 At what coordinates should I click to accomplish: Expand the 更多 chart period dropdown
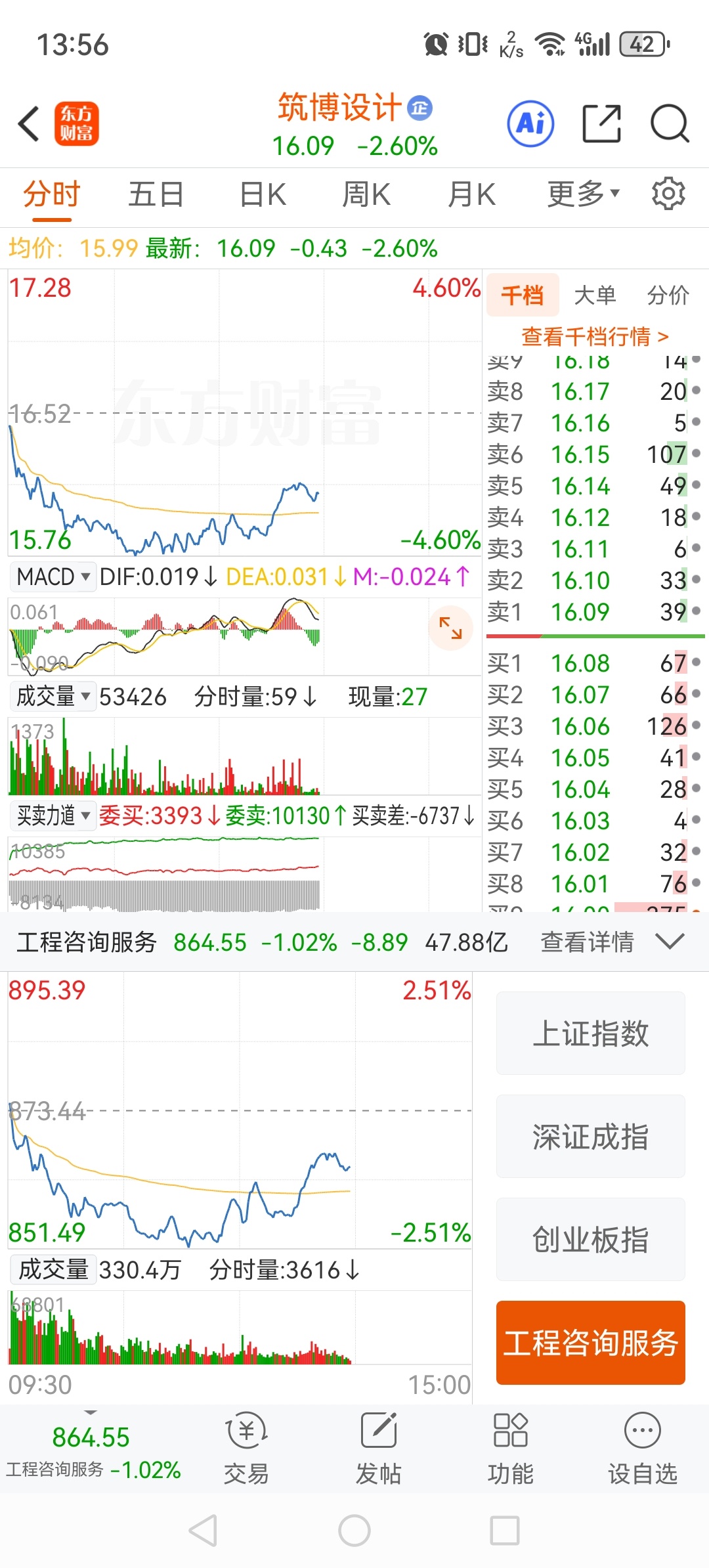584,194
